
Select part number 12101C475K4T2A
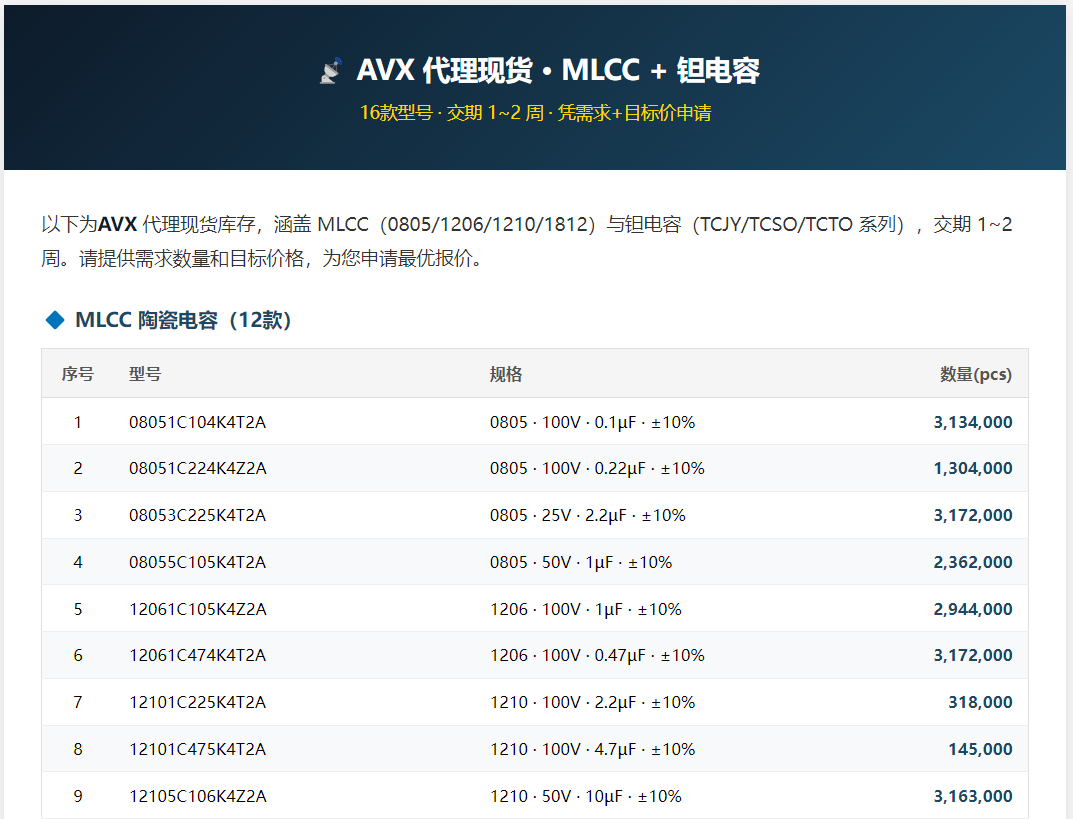click(x=198, y=749)
